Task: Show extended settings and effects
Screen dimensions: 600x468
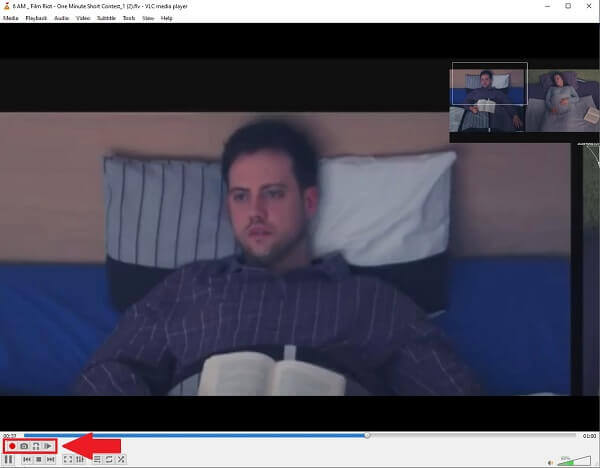Action: [x=80, y=460]
